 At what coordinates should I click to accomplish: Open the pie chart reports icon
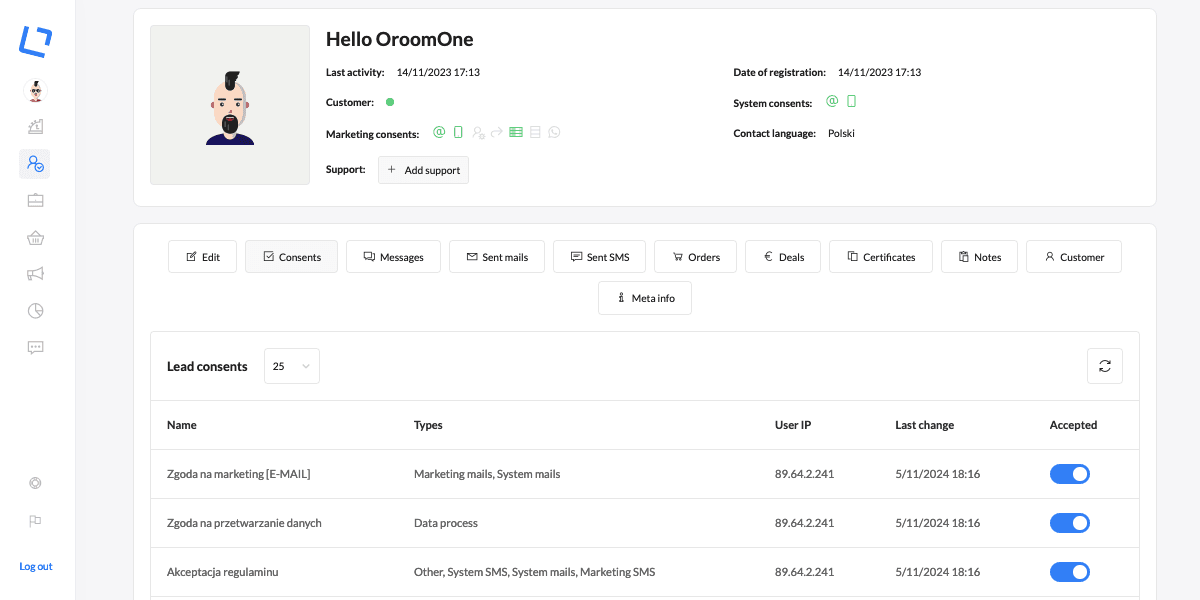point(35,311)
